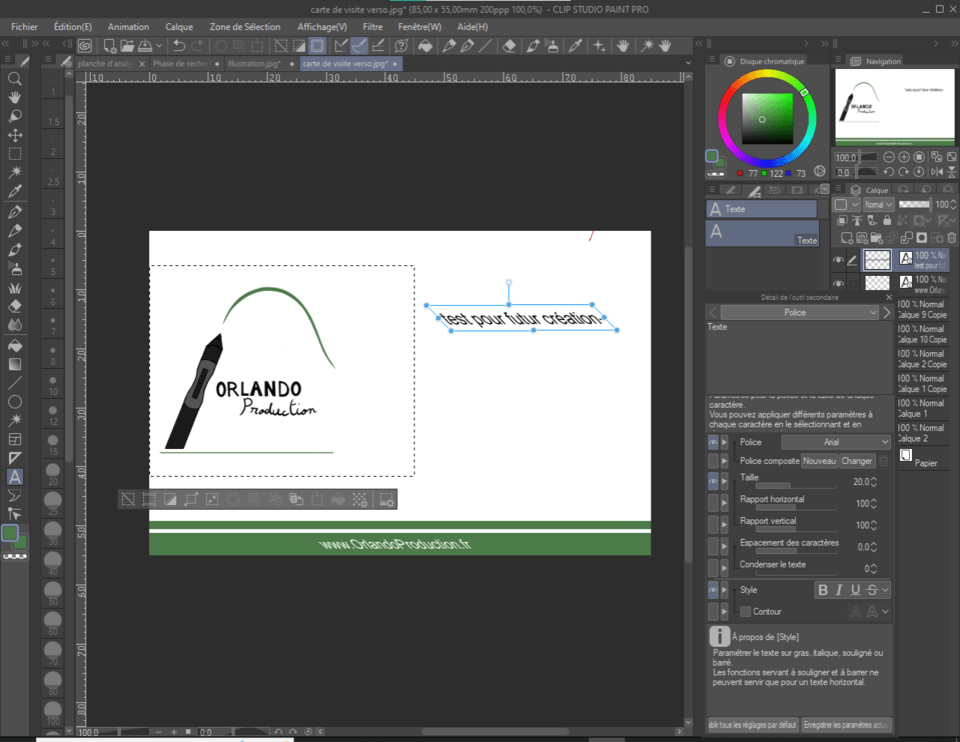The width and height of the screenshot is (960, 742).
Task: Select the rectangular Selection marquee tool
Action: pos(15,154)
